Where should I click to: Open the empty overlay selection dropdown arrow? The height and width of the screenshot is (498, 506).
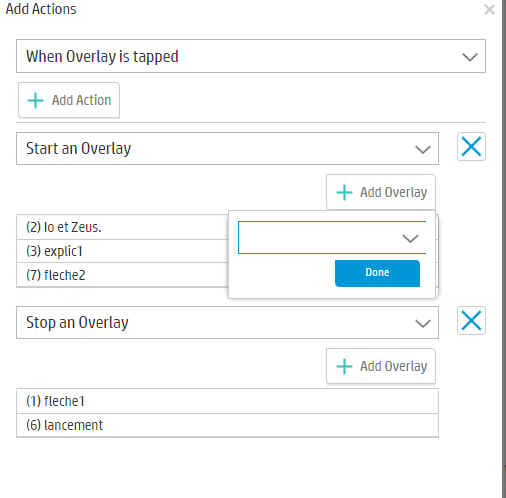click(x=410, y=238)
